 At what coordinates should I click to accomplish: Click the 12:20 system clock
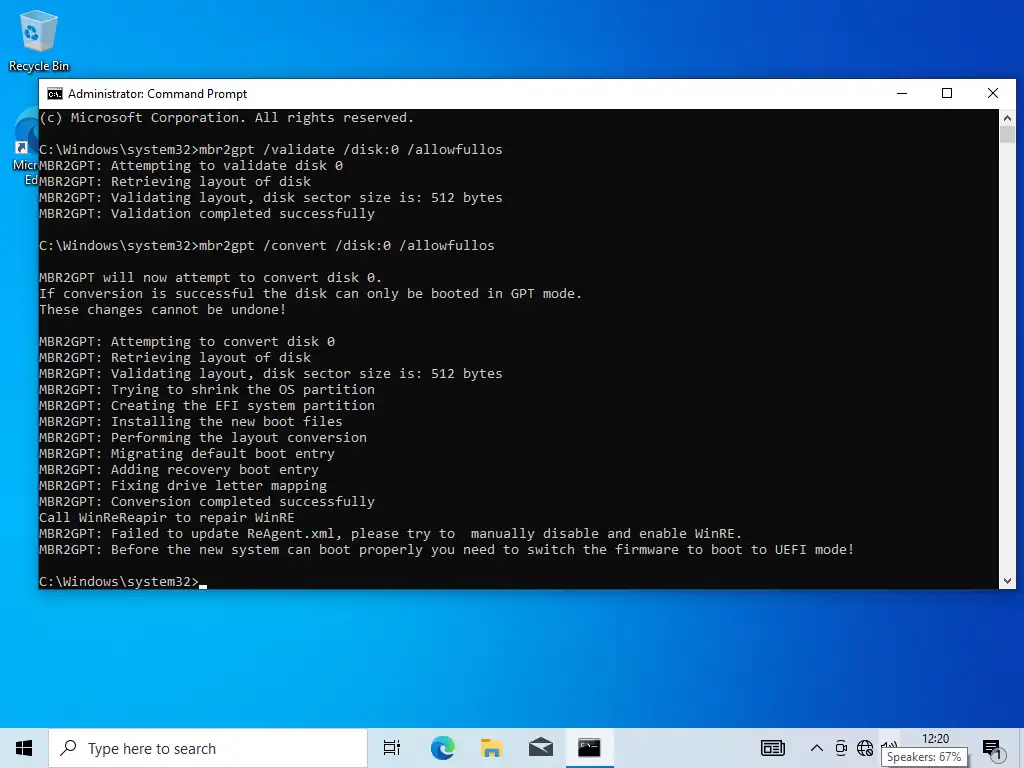[935, 739]
